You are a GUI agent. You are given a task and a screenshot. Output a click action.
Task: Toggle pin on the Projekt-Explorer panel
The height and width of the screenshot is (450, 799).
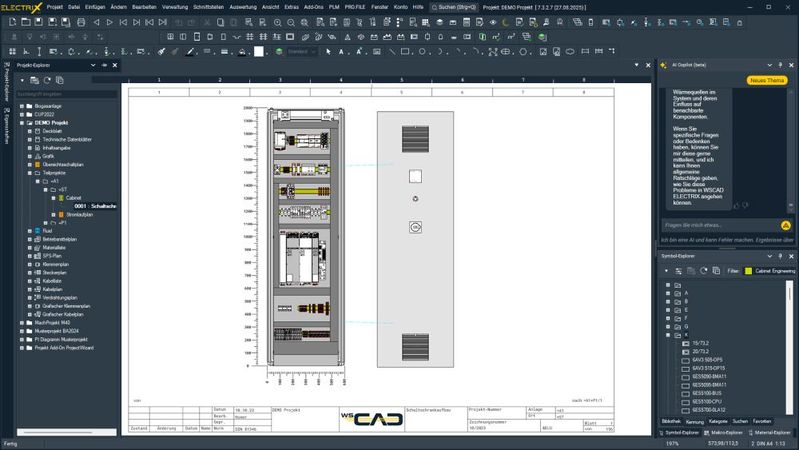pyautogui.click(x=104, y=65)
